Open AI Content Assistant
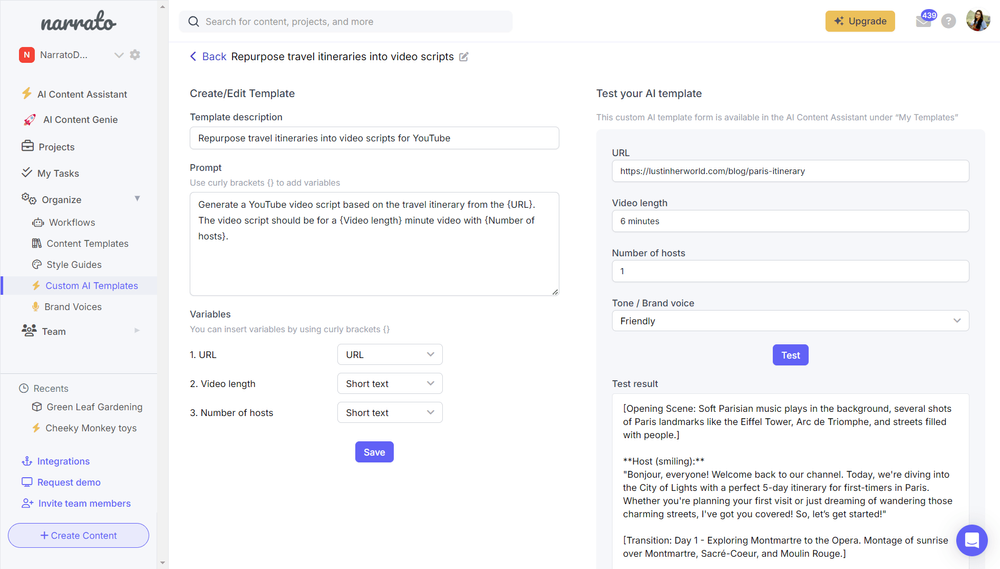1000x569 pixels. (82, 94)
